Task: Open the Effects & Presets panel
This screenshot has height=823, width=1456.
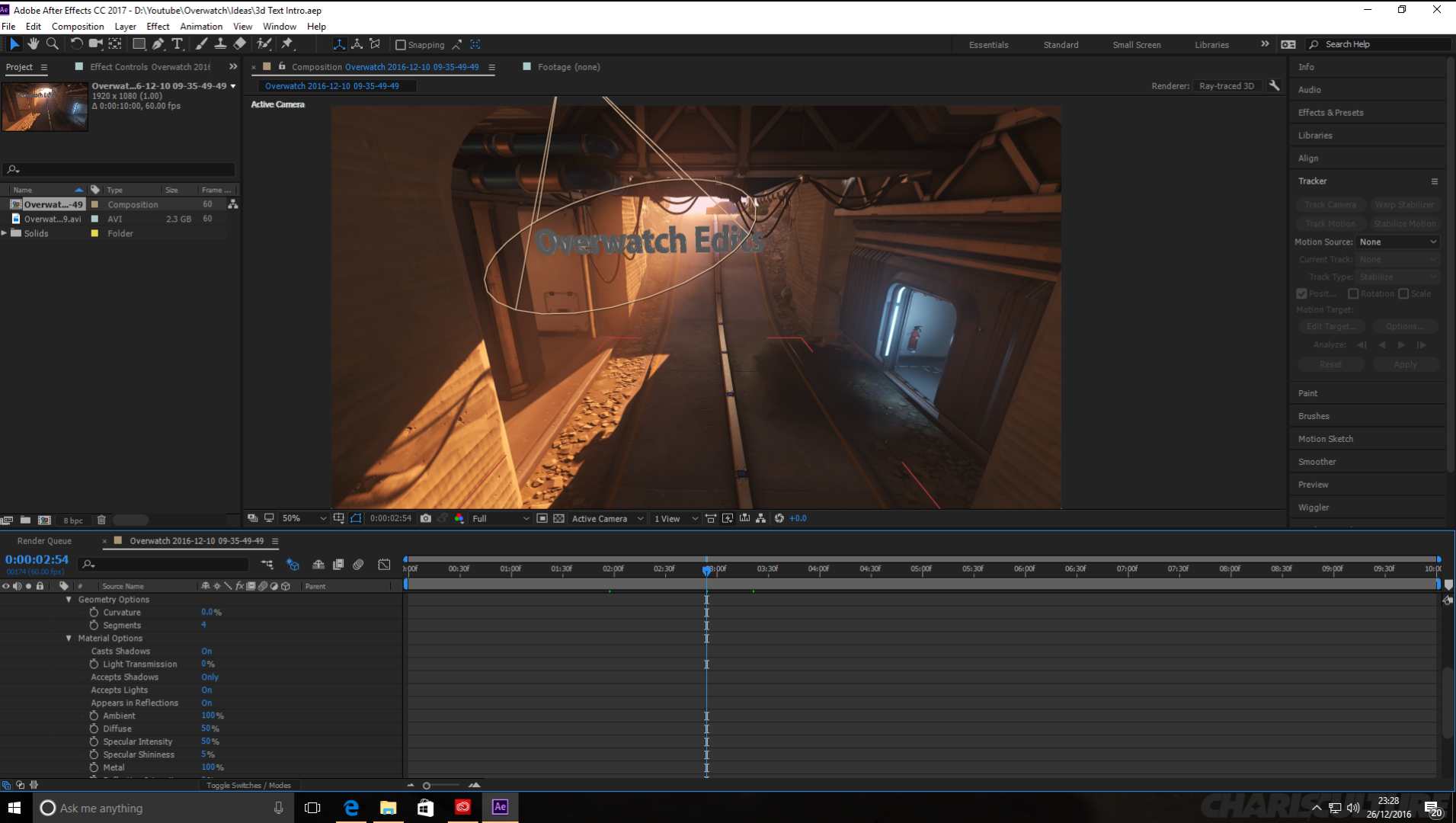Action: (1330, 112)
